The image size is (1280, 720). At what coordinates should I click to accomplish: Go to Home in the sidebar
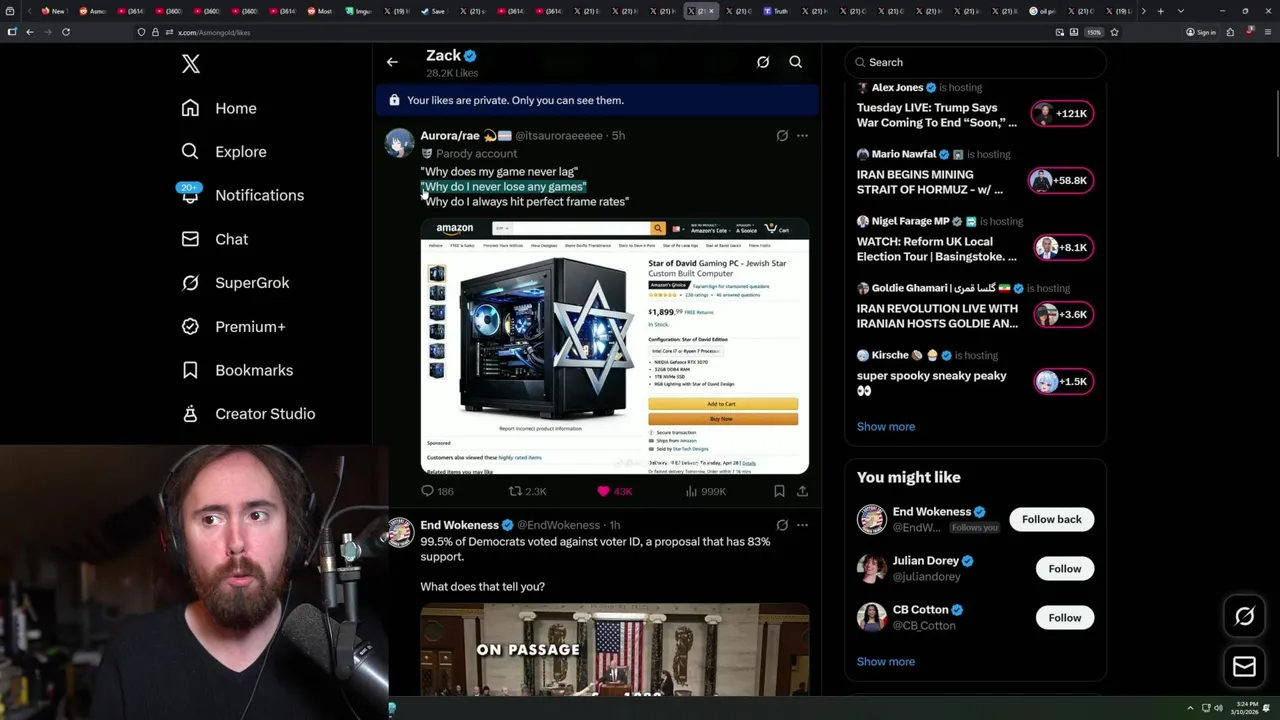pyautogui.click(x=219, y=108)
